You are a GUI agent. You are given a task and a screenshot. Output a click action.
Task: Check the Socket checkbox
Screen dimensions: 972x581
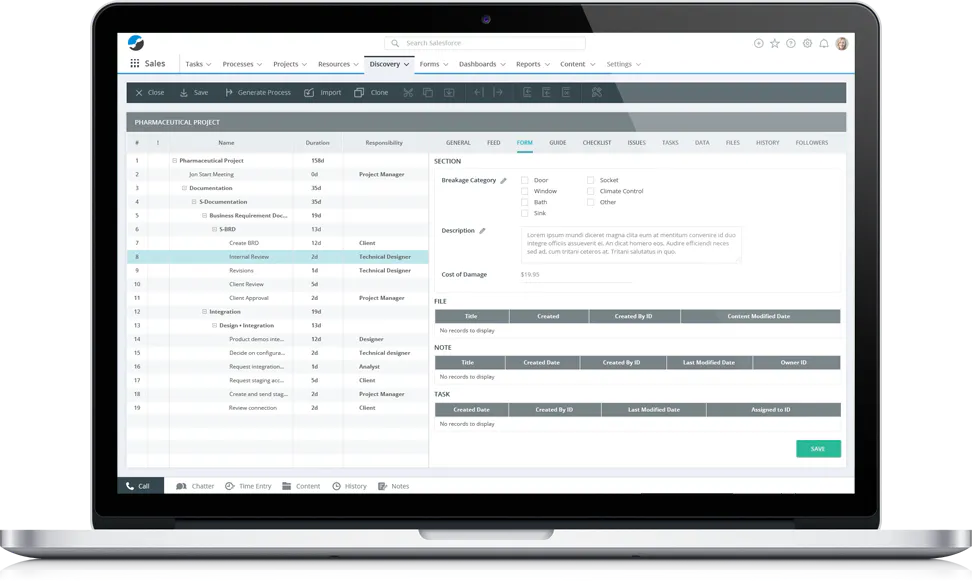pos(590,180)
